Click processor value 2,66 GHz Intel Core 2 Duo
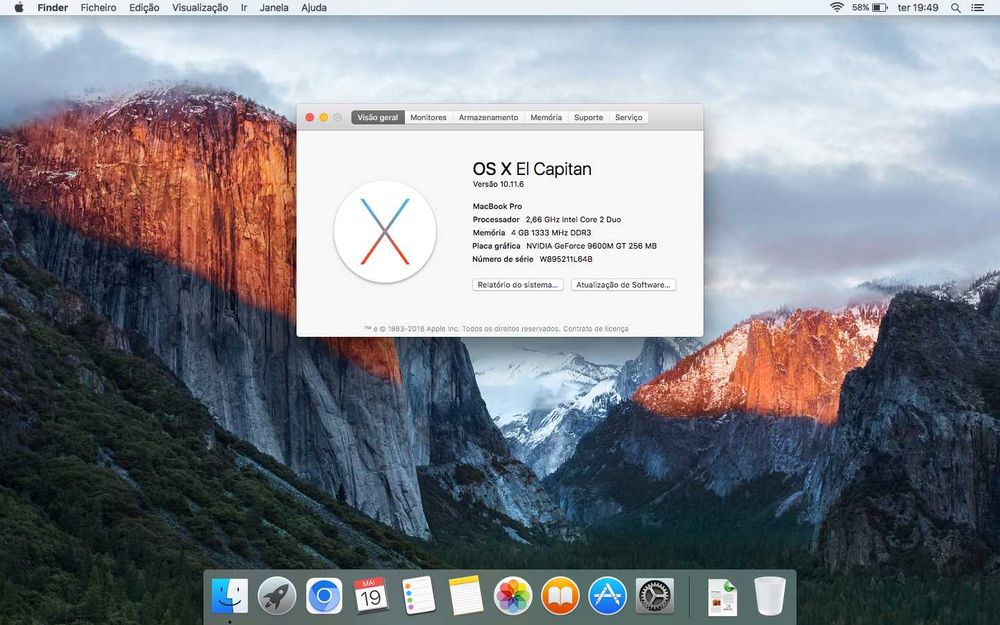 click(573, 219)
